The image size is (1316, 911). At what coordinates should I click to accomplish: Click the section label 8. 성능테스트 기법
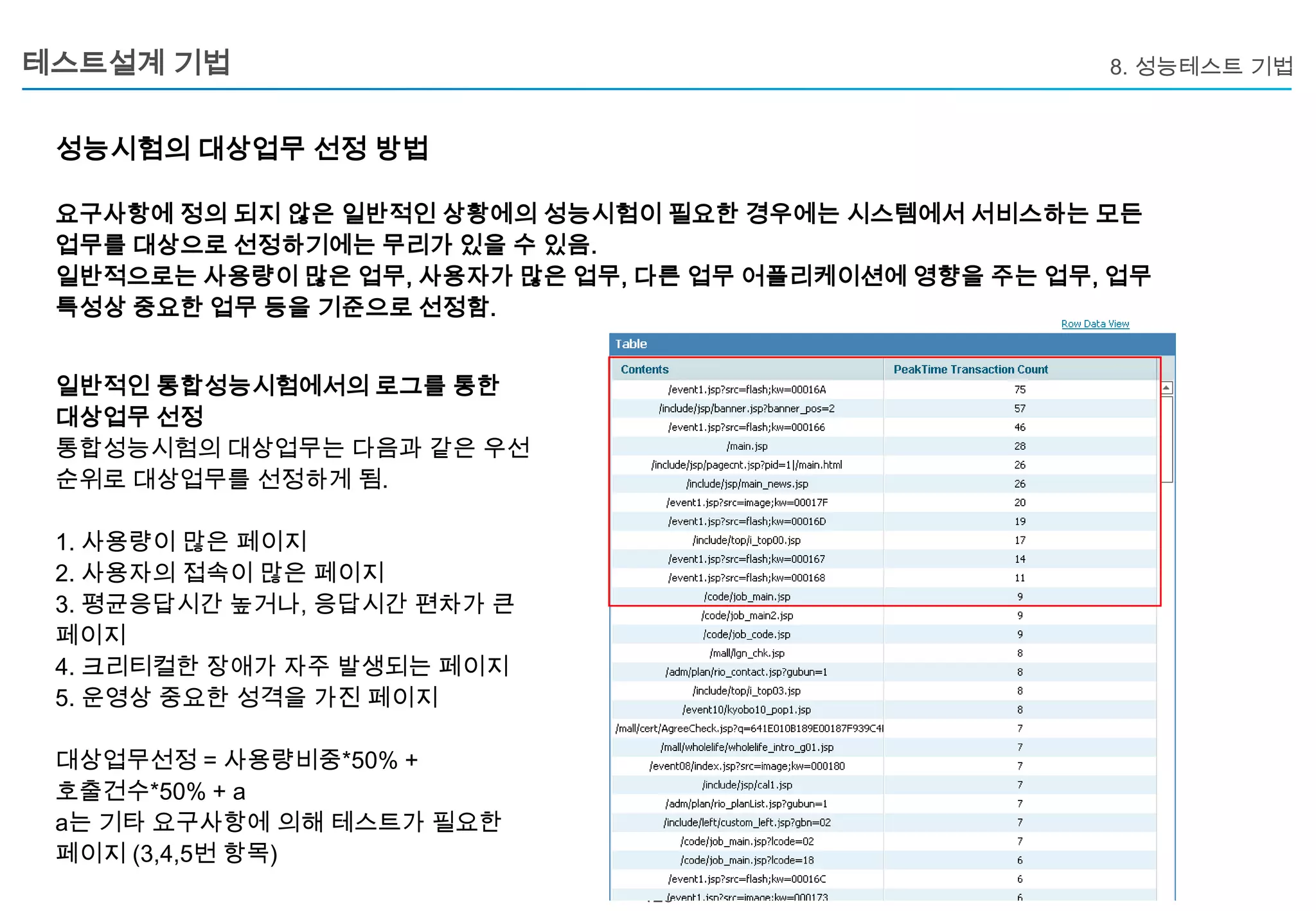point(1201,66)
